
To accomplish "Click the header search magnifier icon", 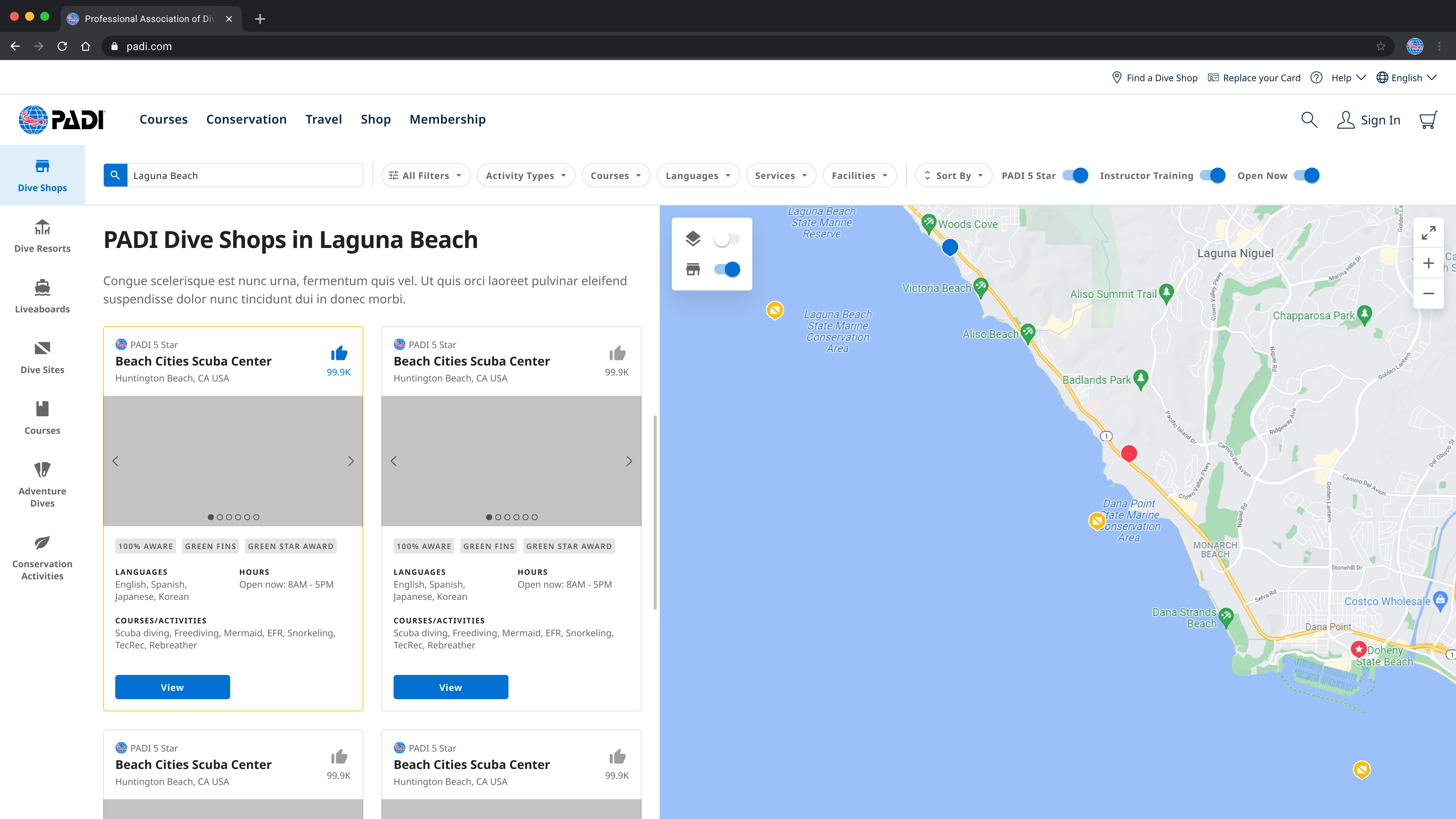I will [1309, 120].
